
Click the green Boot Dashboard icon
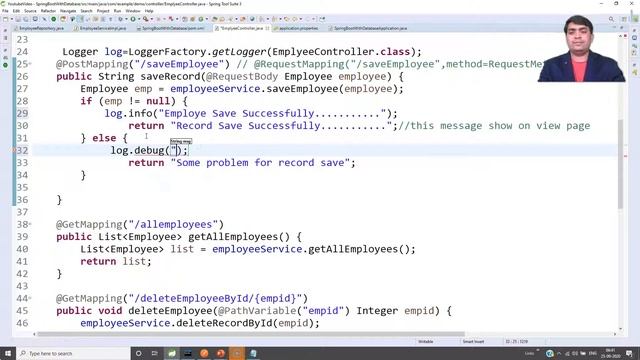(x=53, y=19)
